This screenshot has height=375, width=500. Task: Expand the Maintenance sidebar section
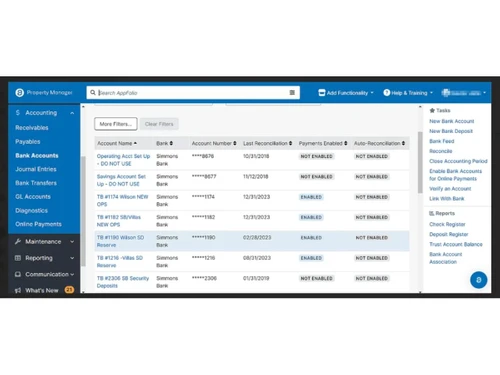tap(72, 242)
